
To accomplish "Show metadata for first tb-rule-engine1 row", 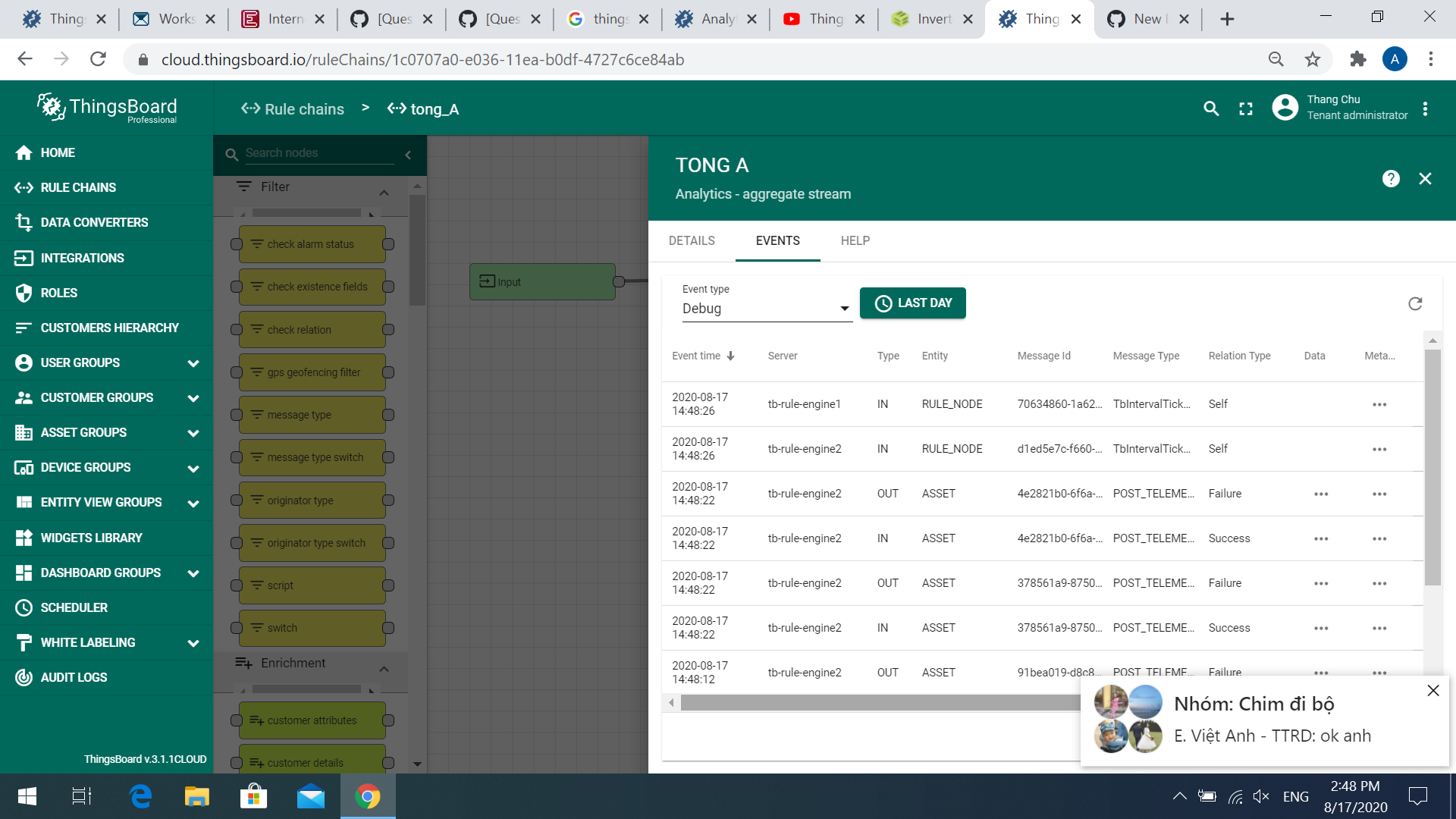I will tap(1379, 404).
